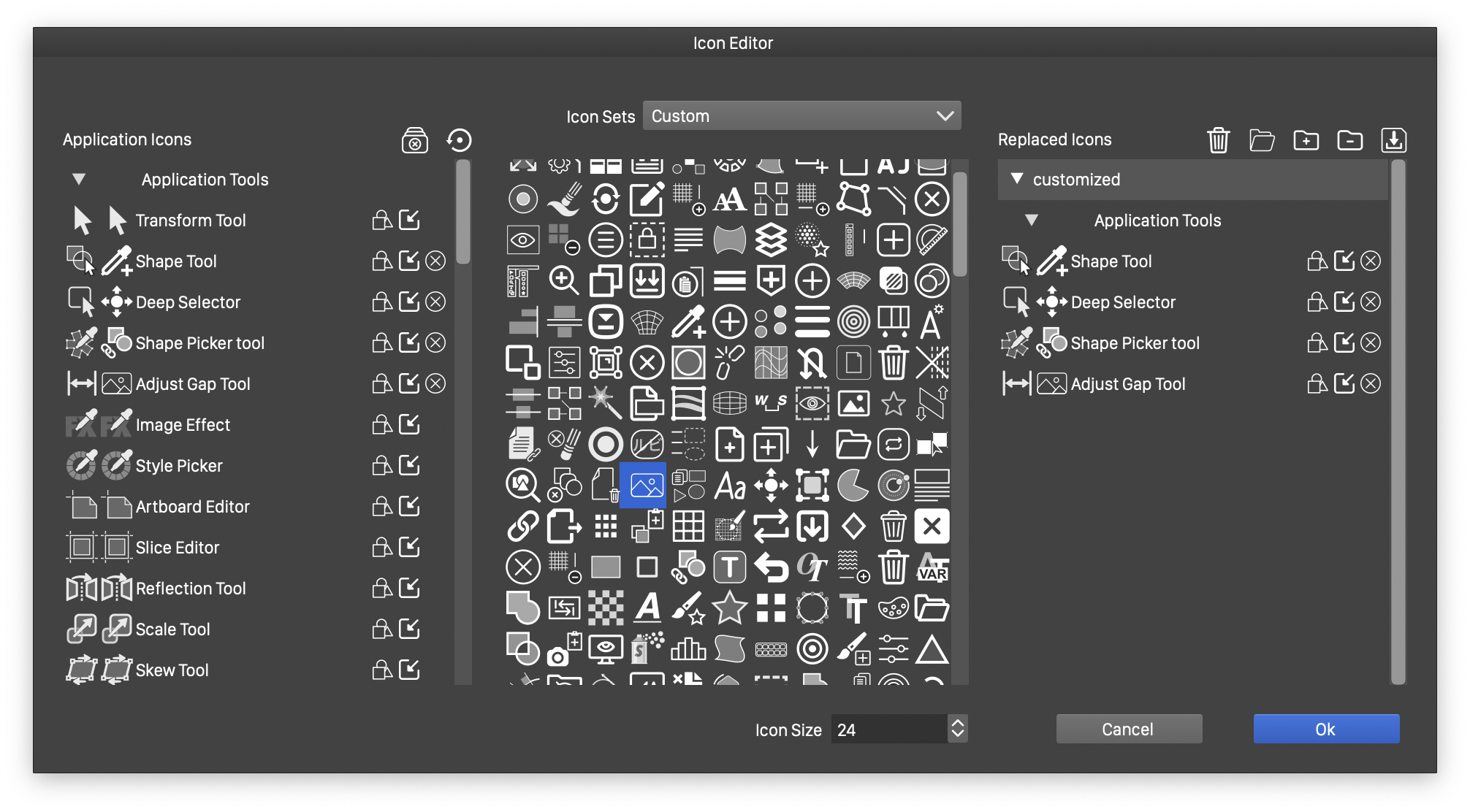Open the Icon Sets Custom dropdown
The height and width of the screenshot is (812, 1470).
coord(801,116)
